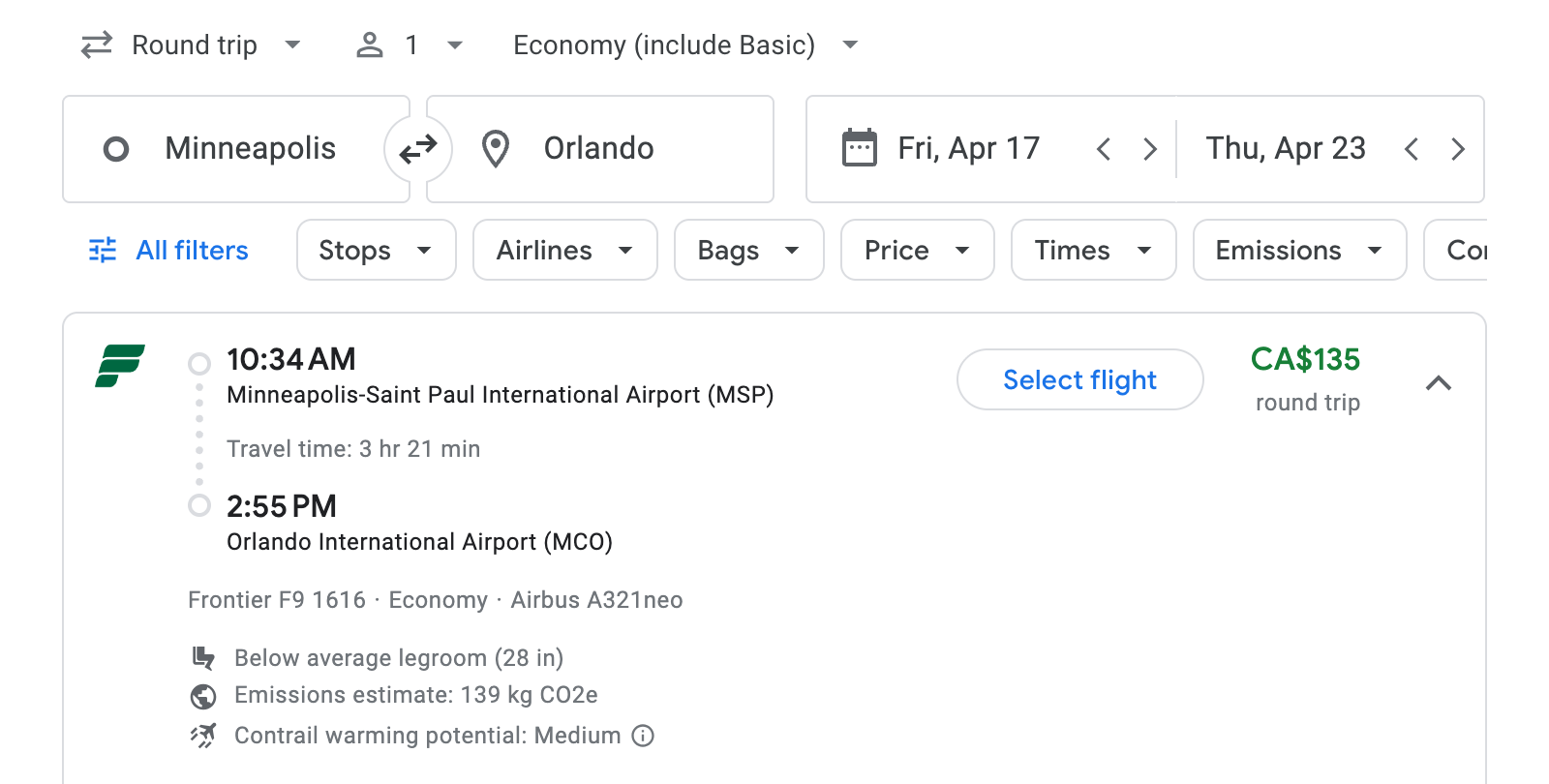Collapse the expanded flight details chevron

tap(1441, 383)
